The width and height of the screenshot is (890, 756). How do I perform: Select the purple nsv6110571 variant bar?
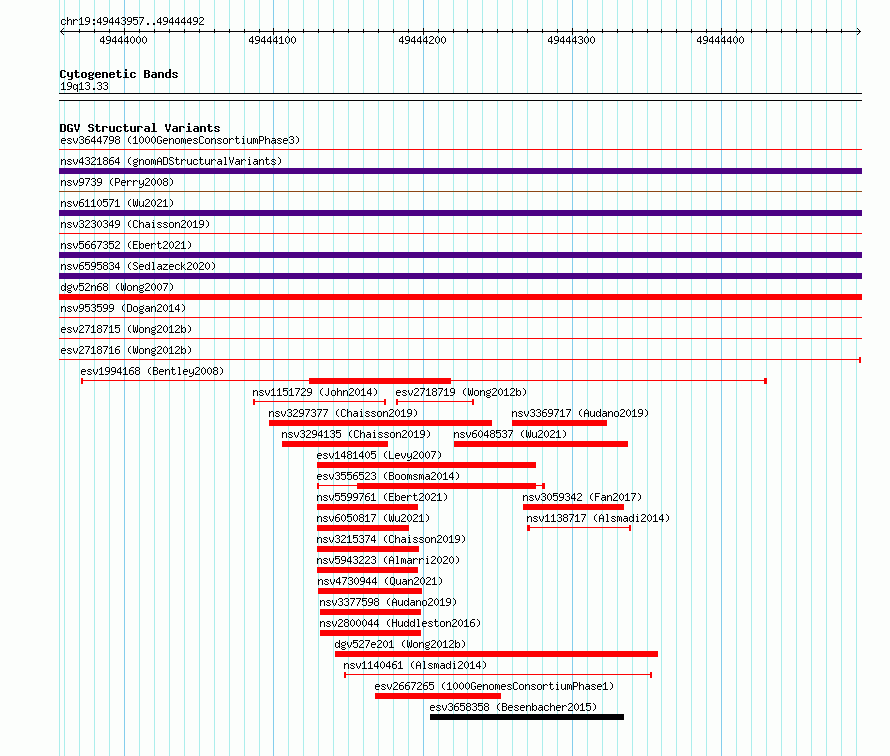(460, 213)
